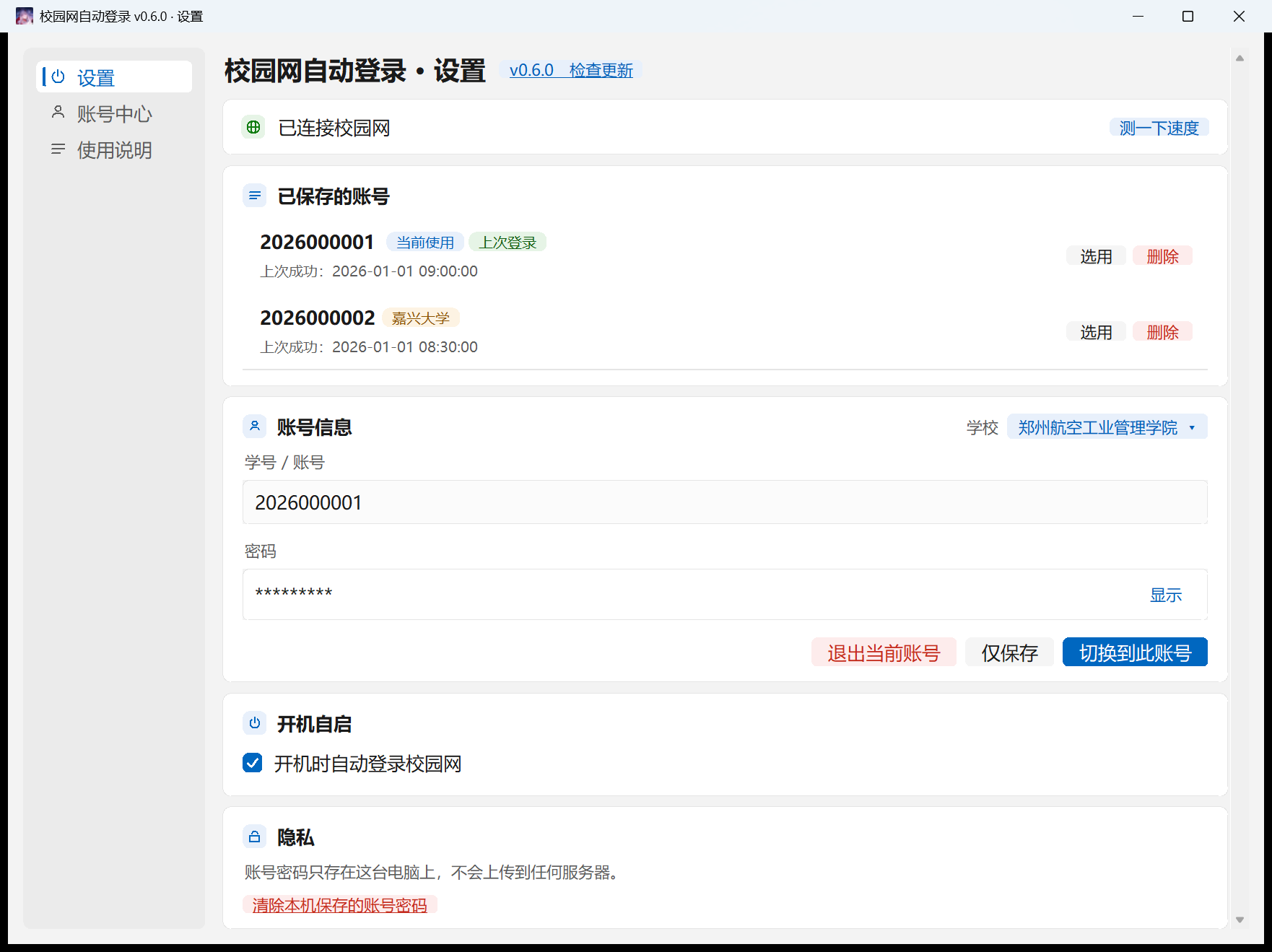This screenshot has width=1272, height=952.
Task: Click the power icon beside 开机自启 heading
Action: pos(255,722)
